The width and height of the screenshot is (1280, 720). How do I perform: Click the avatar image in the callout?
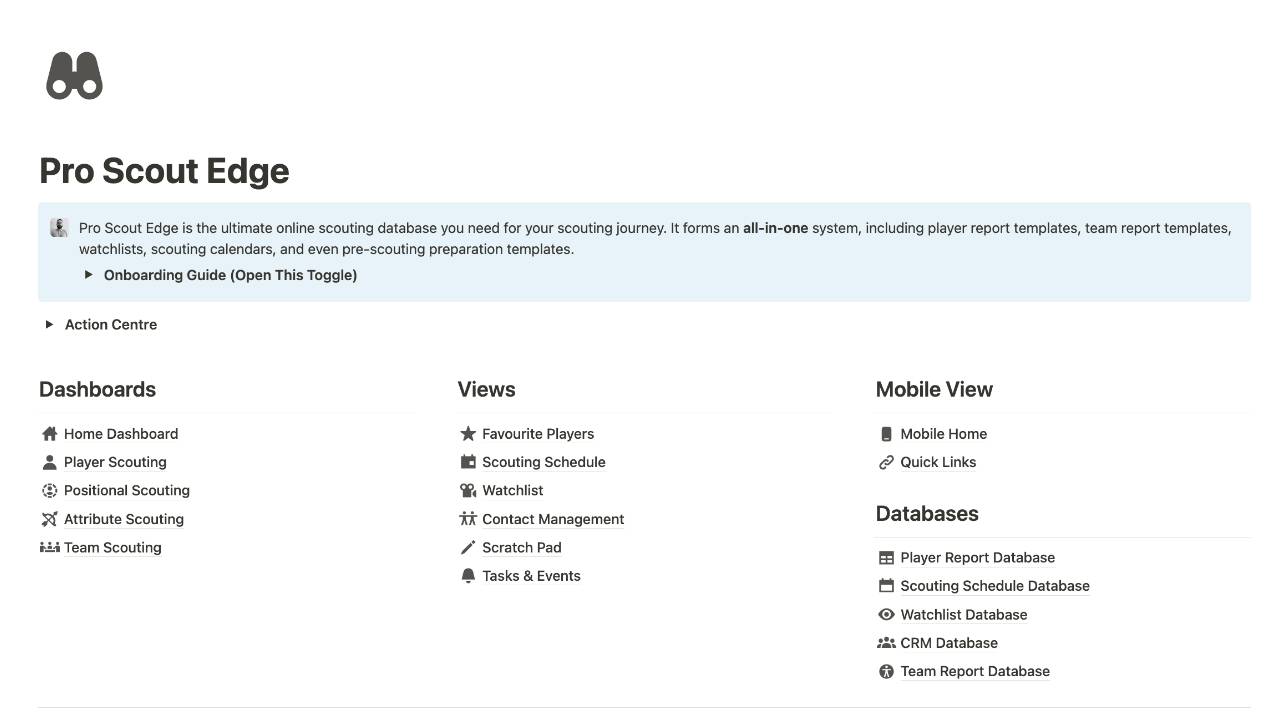point(59,228)
